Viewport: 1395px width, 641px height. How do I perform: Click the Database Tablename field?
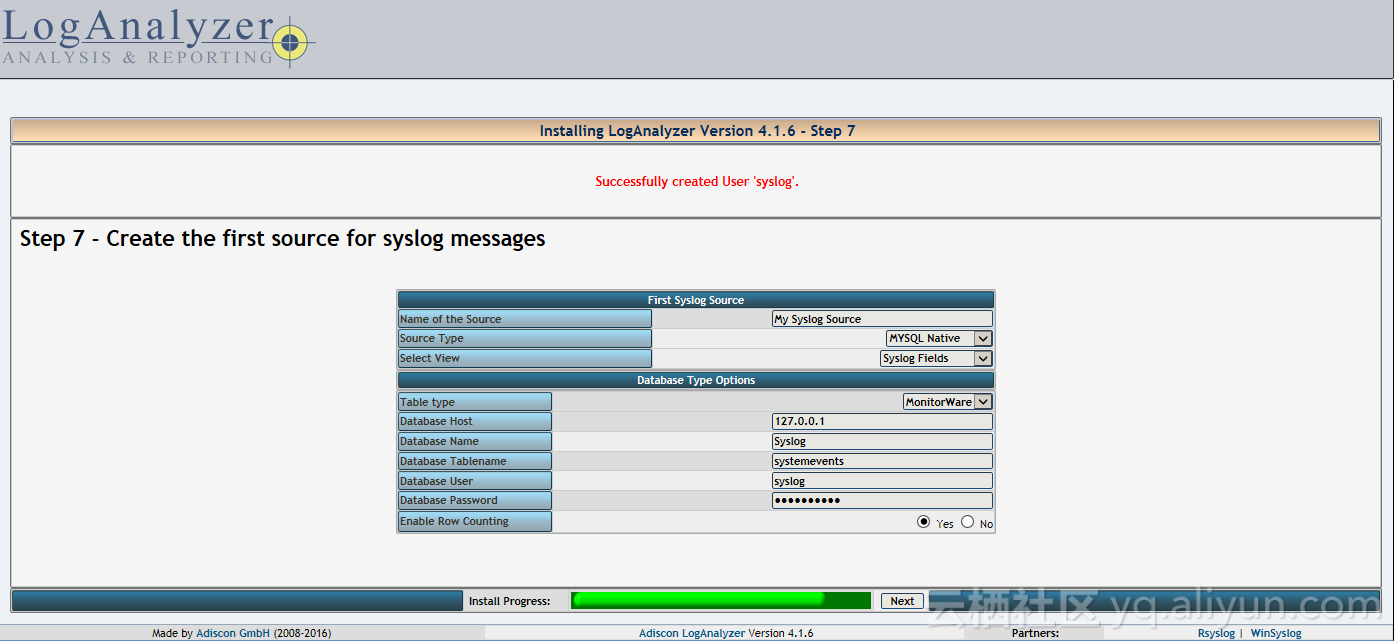coord(882,461)
